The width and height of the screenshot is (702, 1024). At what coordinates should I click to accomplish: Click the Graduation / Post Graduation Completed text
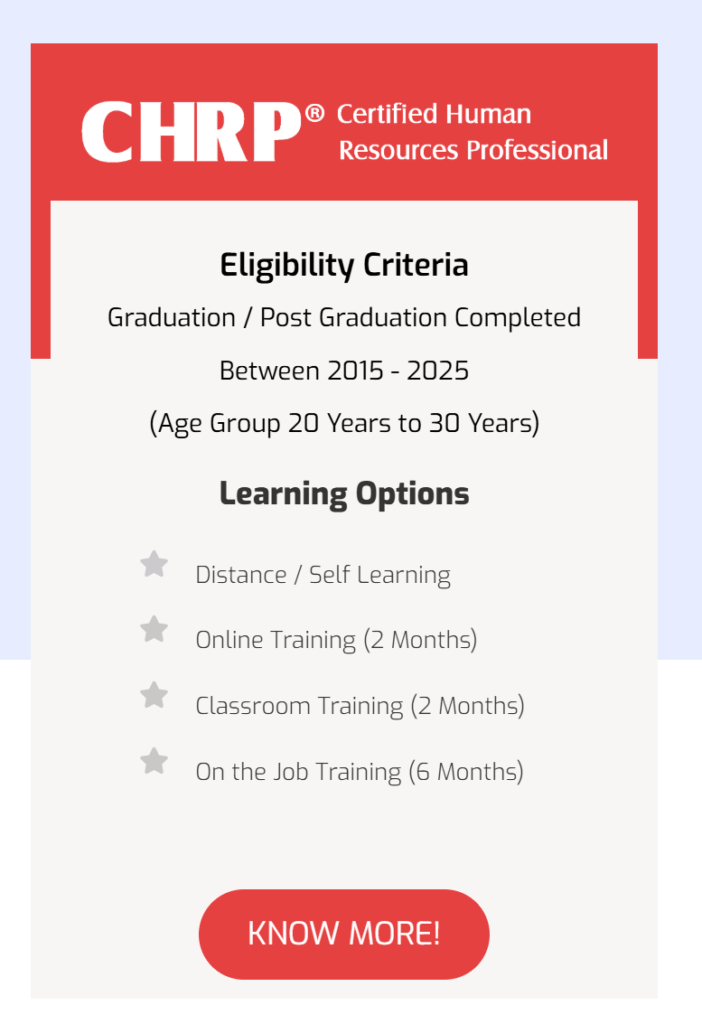coord(344,317)
